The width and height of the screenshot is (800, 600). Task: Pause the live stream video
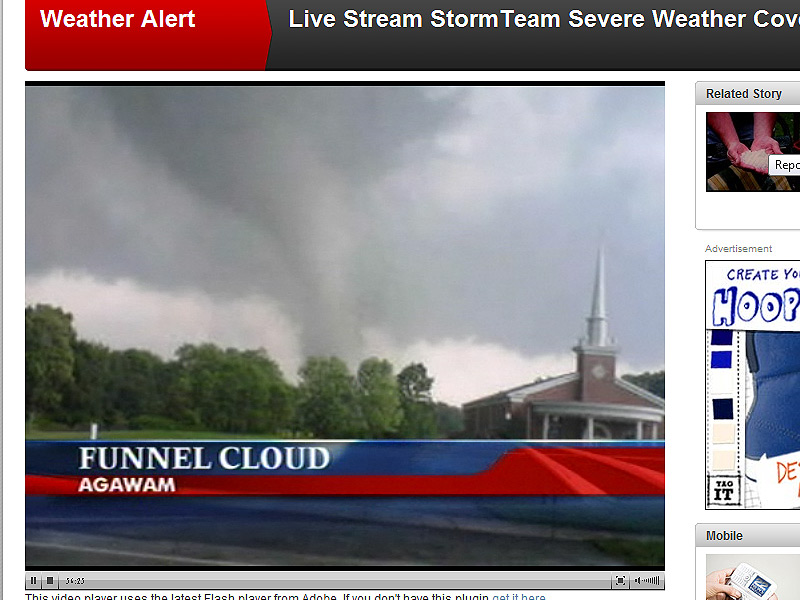click(33, 581)
